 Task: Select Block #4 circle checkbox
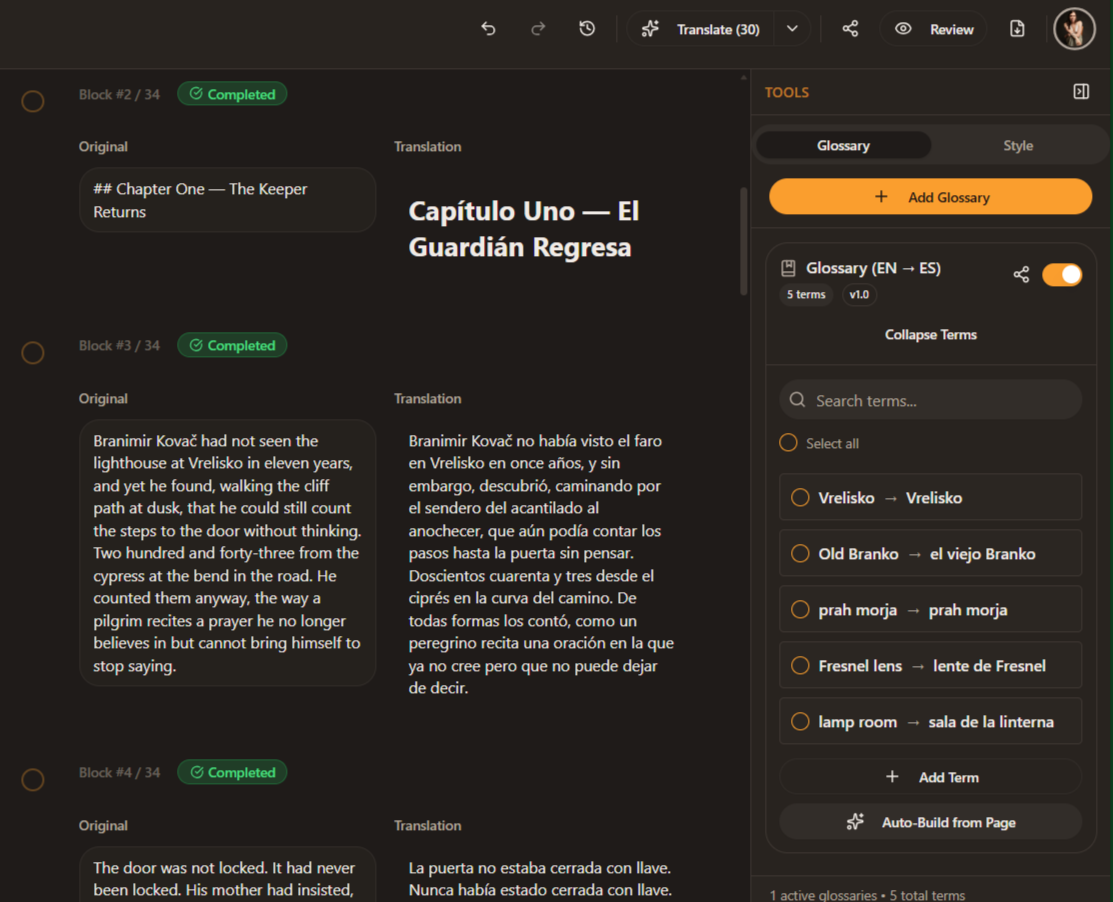33,779
